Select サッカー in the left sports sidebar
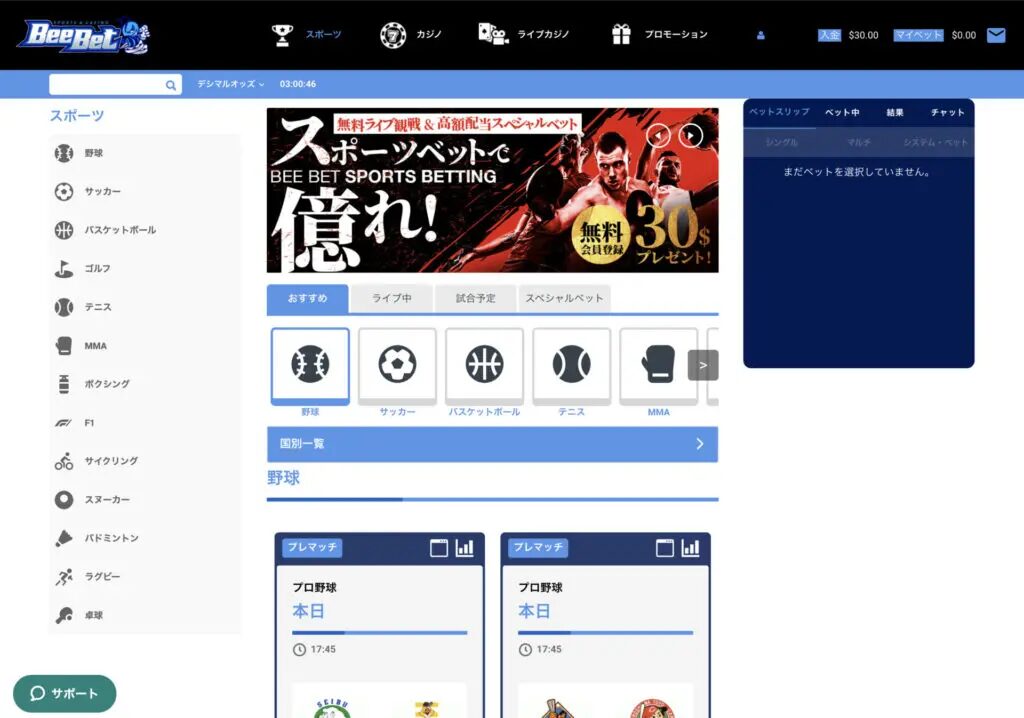Viewport: 1024px width, 718px height. click(144, 192)
